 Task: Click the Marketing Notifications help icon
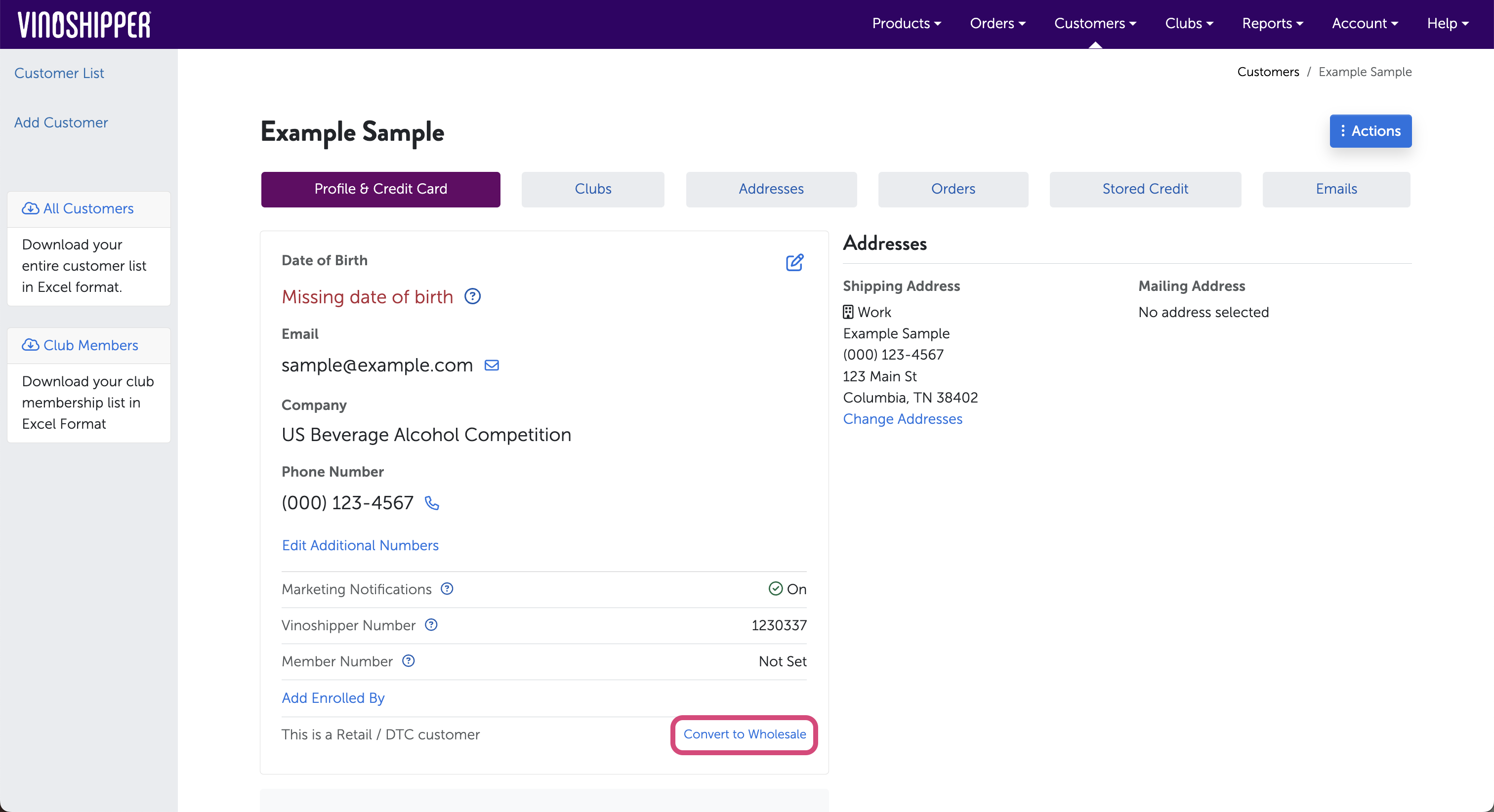447,589
